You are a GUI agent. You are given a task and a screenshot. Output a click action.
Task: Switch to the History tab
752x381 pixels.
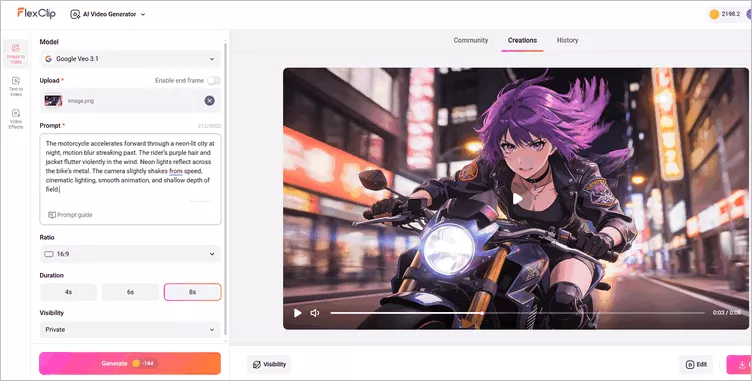point(567,40)
